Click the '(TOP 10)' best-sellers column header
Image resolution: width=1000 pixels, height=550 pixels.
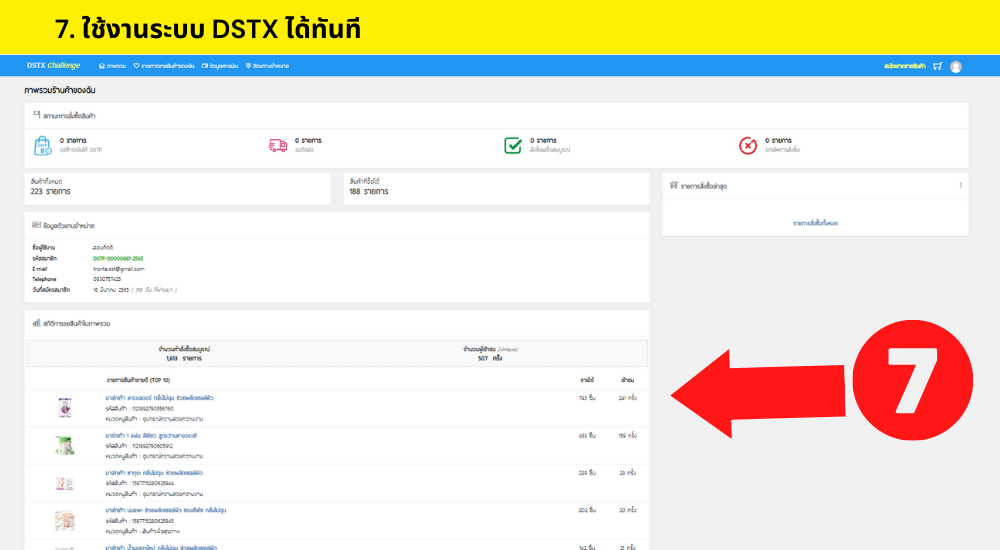pos(160,380)
